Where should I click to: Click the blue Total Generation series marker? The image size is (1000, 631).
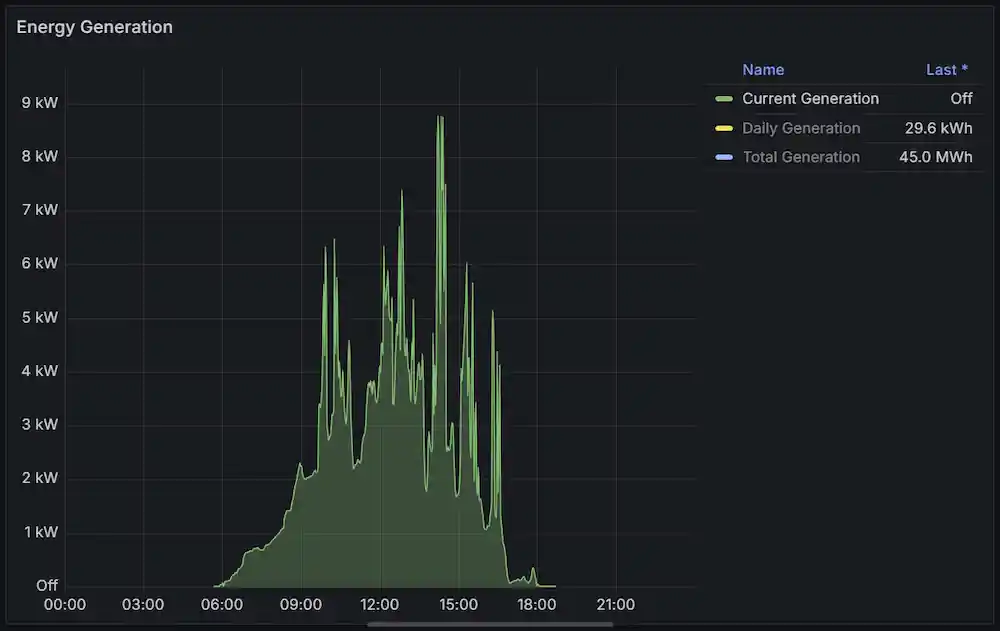point(724,157)
